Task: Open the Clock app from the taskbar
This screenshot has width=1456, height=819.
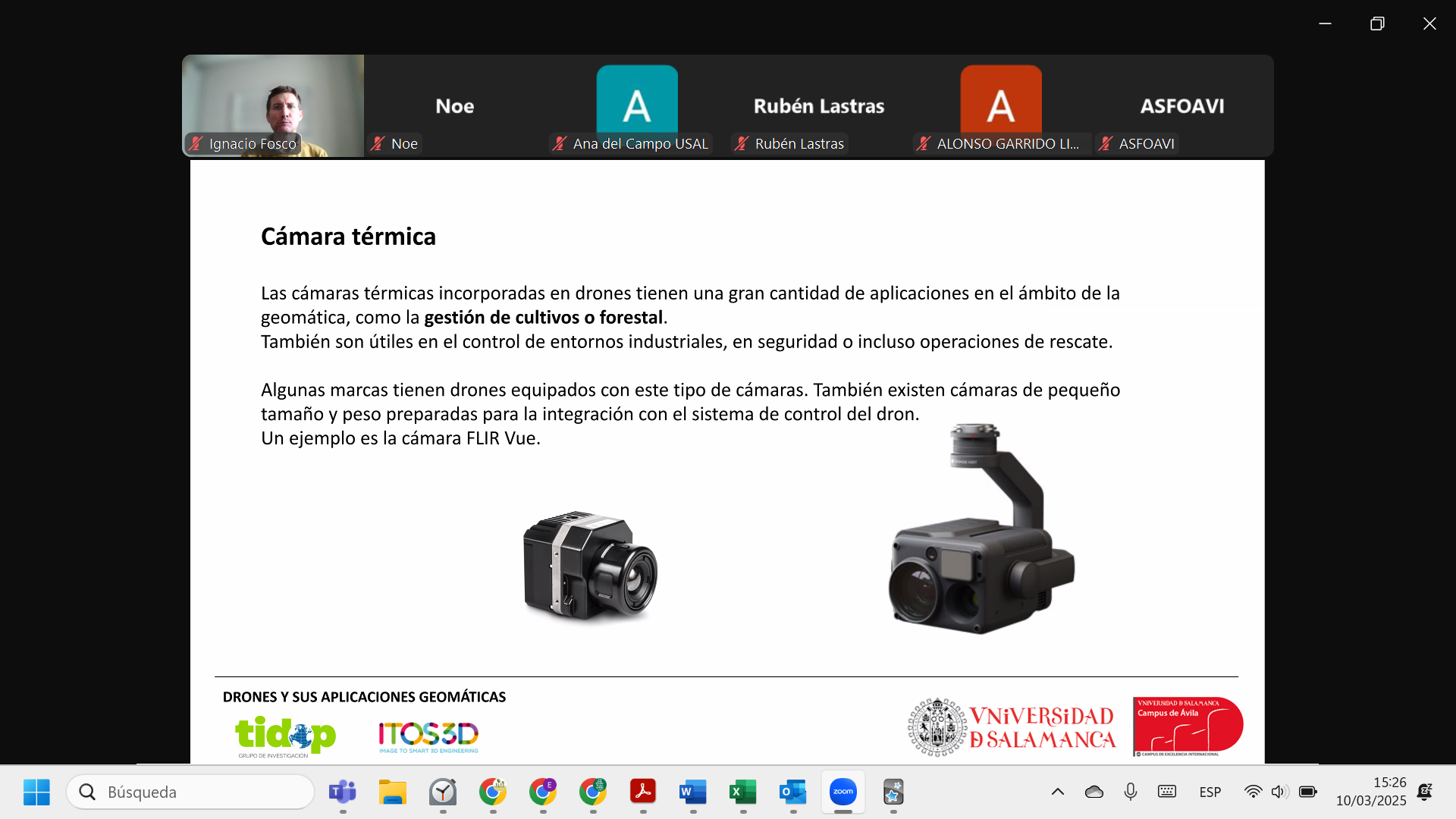Action: (x=443, y=792)
